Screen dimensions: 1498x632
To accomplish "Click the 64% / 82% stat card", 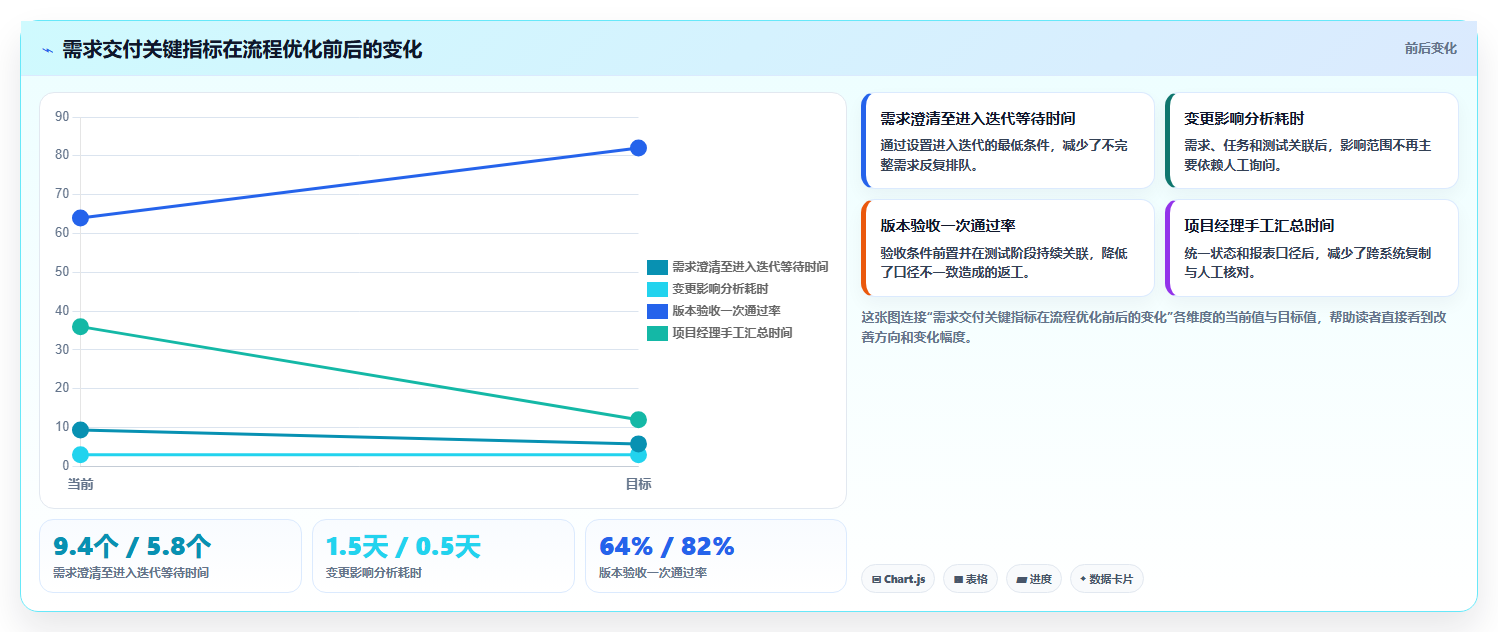I will click(716, 556).
